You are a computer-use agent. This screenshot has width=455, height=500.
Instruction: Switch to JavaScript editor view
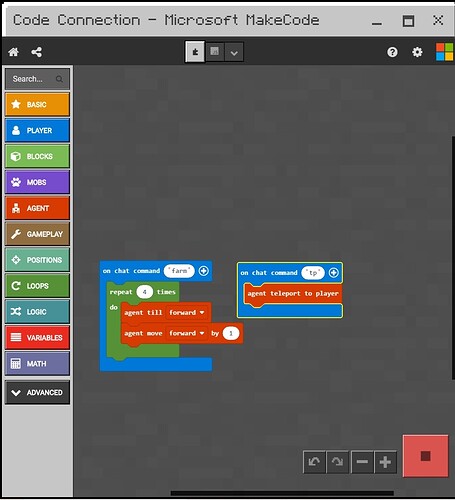pos(215,52)
